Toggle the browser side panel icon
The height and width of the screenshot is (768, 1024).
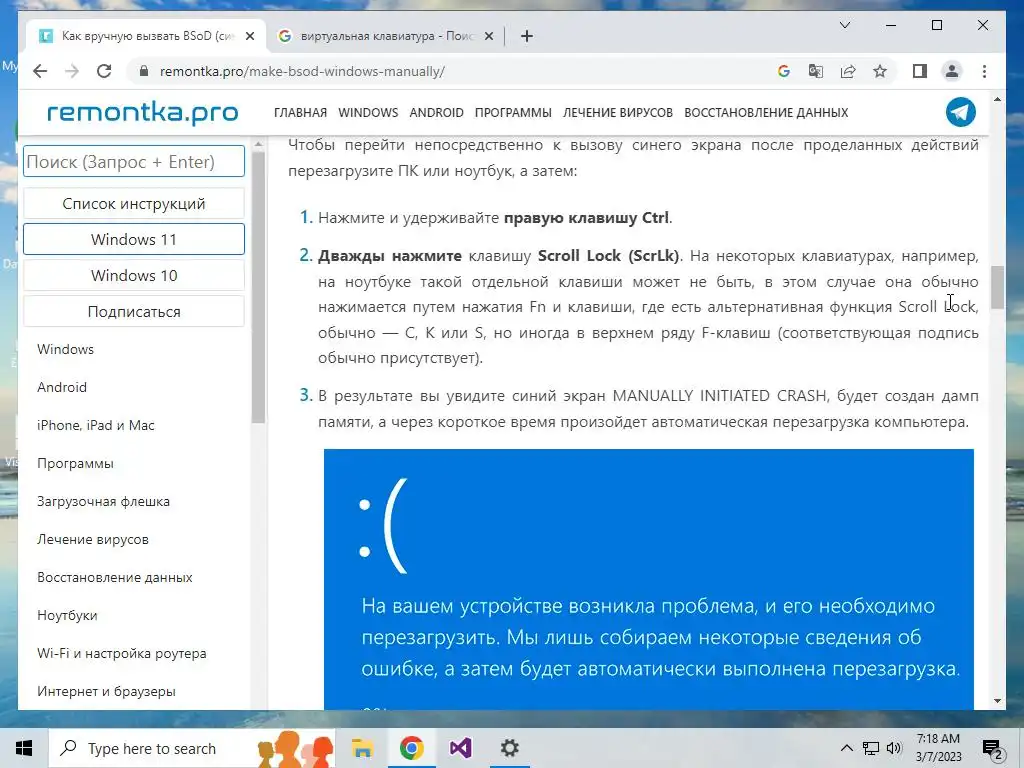[920, 71]
